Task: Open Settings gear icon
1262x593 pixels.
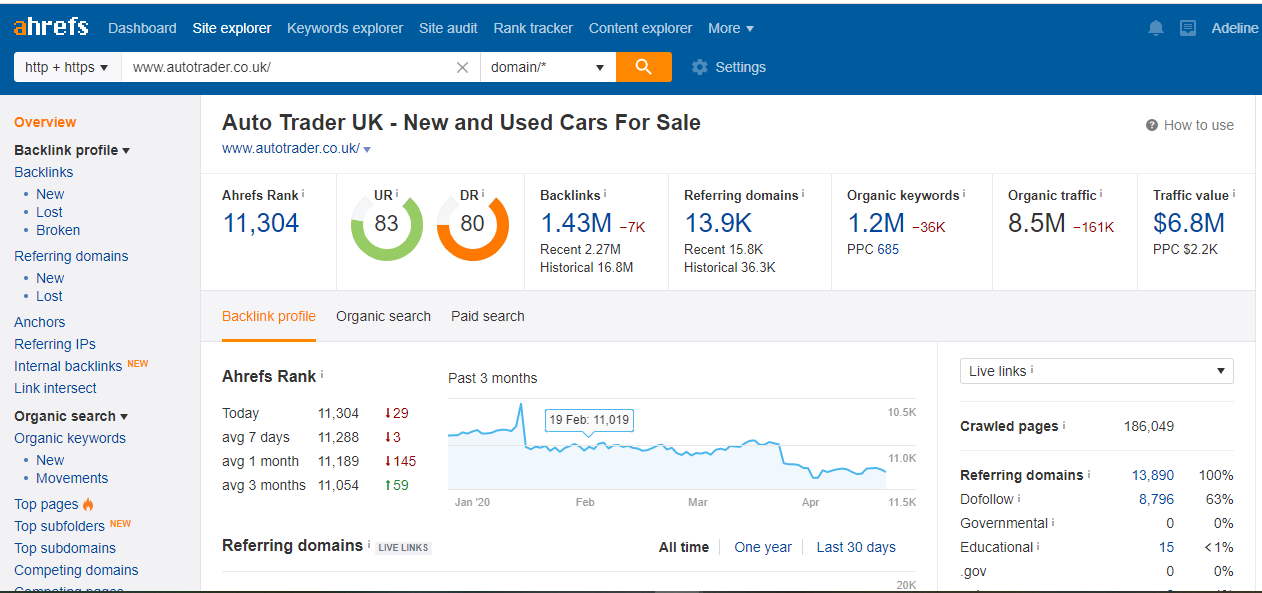Action: pyautogui.click(x=700, y=67)
